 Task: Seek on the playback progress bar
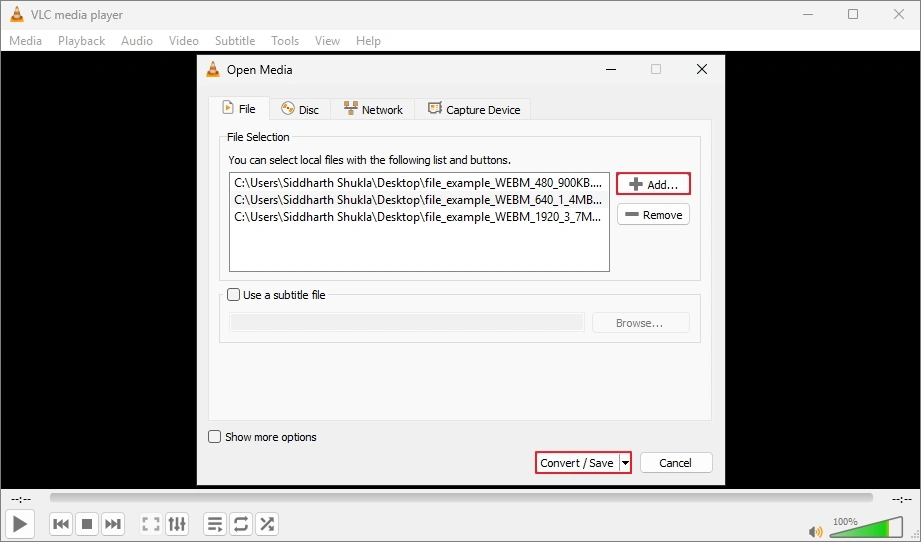coord(461,498)
